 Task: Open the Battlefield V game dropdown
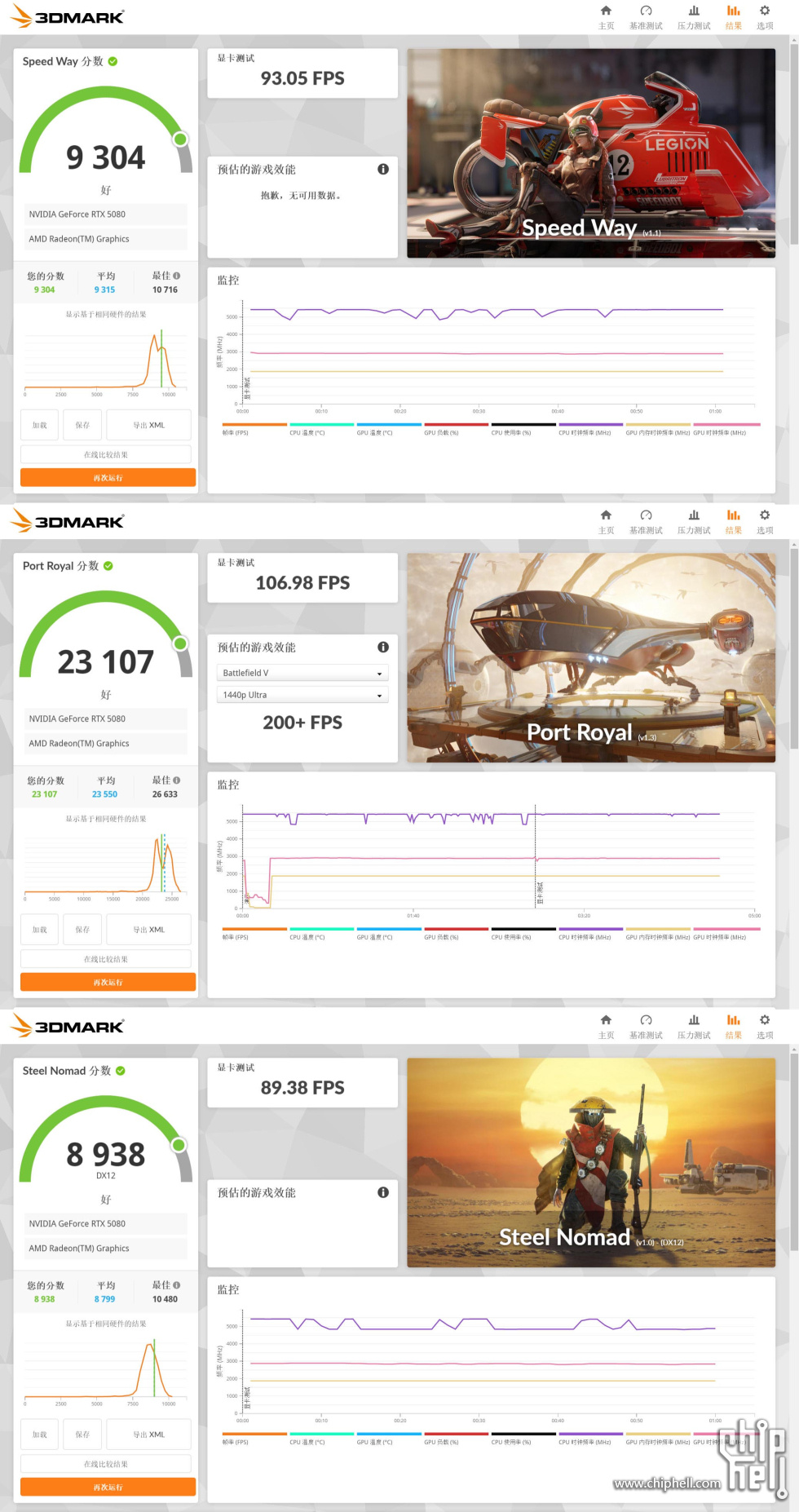pyautogui.click(x=302, y=673)
